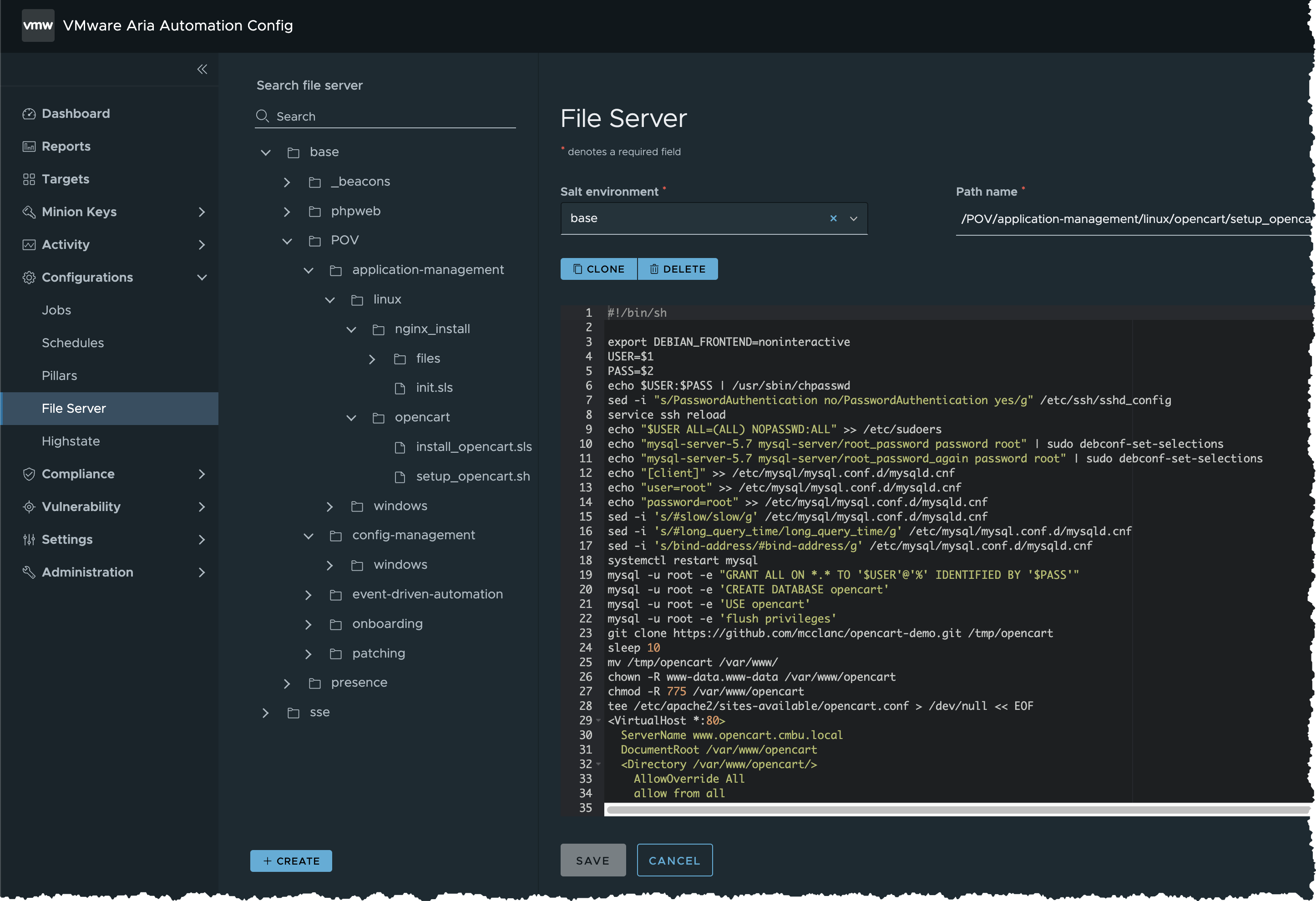Click the Settings sliders icon
Viewport: 1316px width, 901px height.
coord(29,540)
